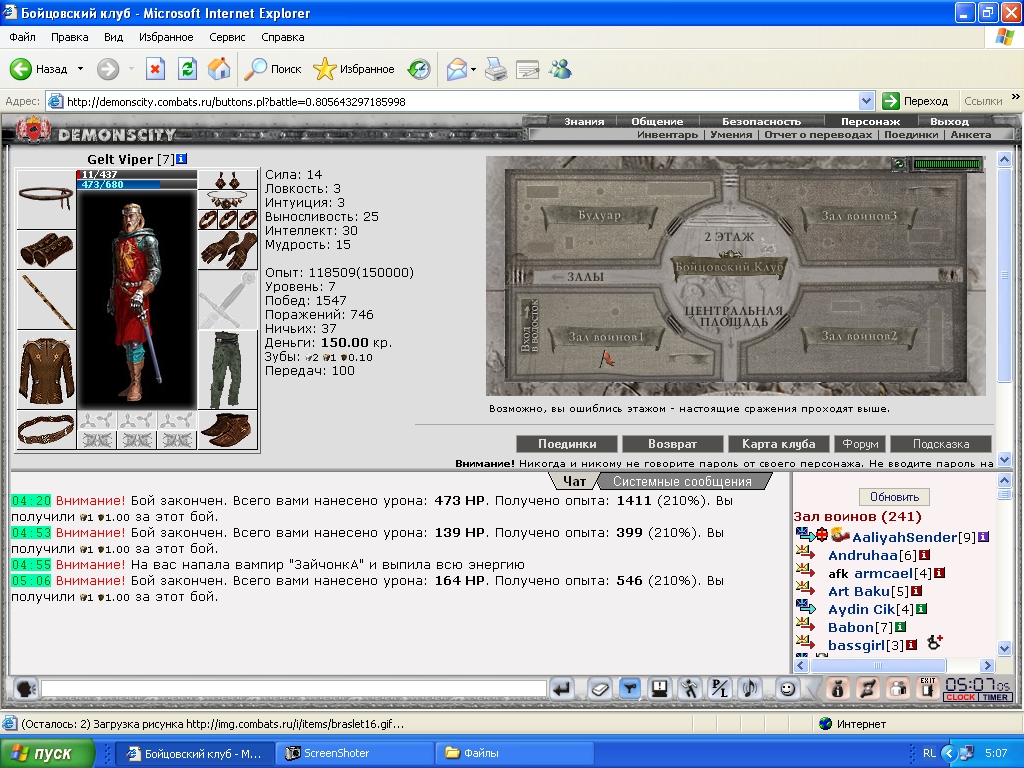Click the IE Print toolbar icon
Viewport: 1024px width, 768px height.
[496, 69]
